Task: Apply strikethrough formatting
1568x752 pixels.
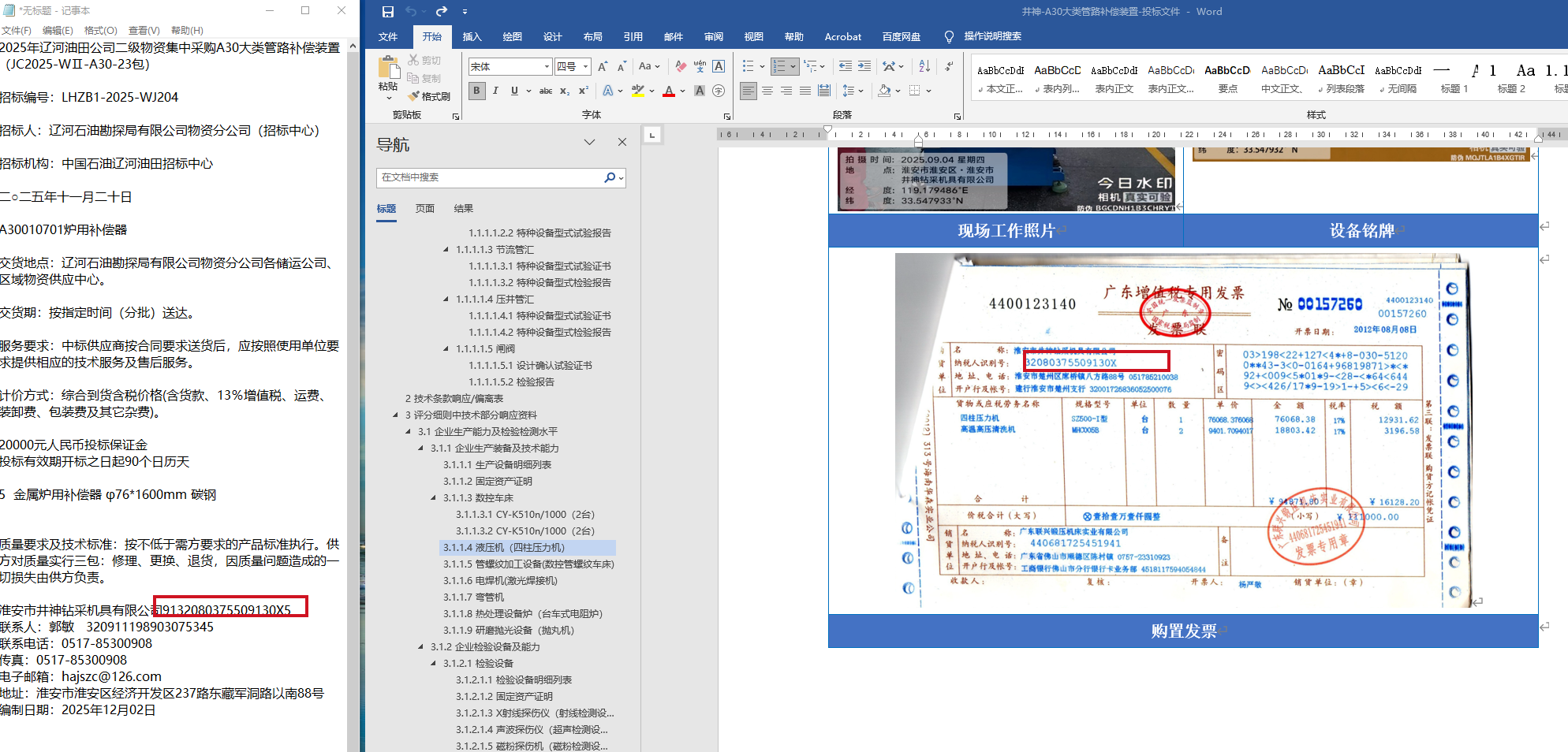Action: coord(546,91)
